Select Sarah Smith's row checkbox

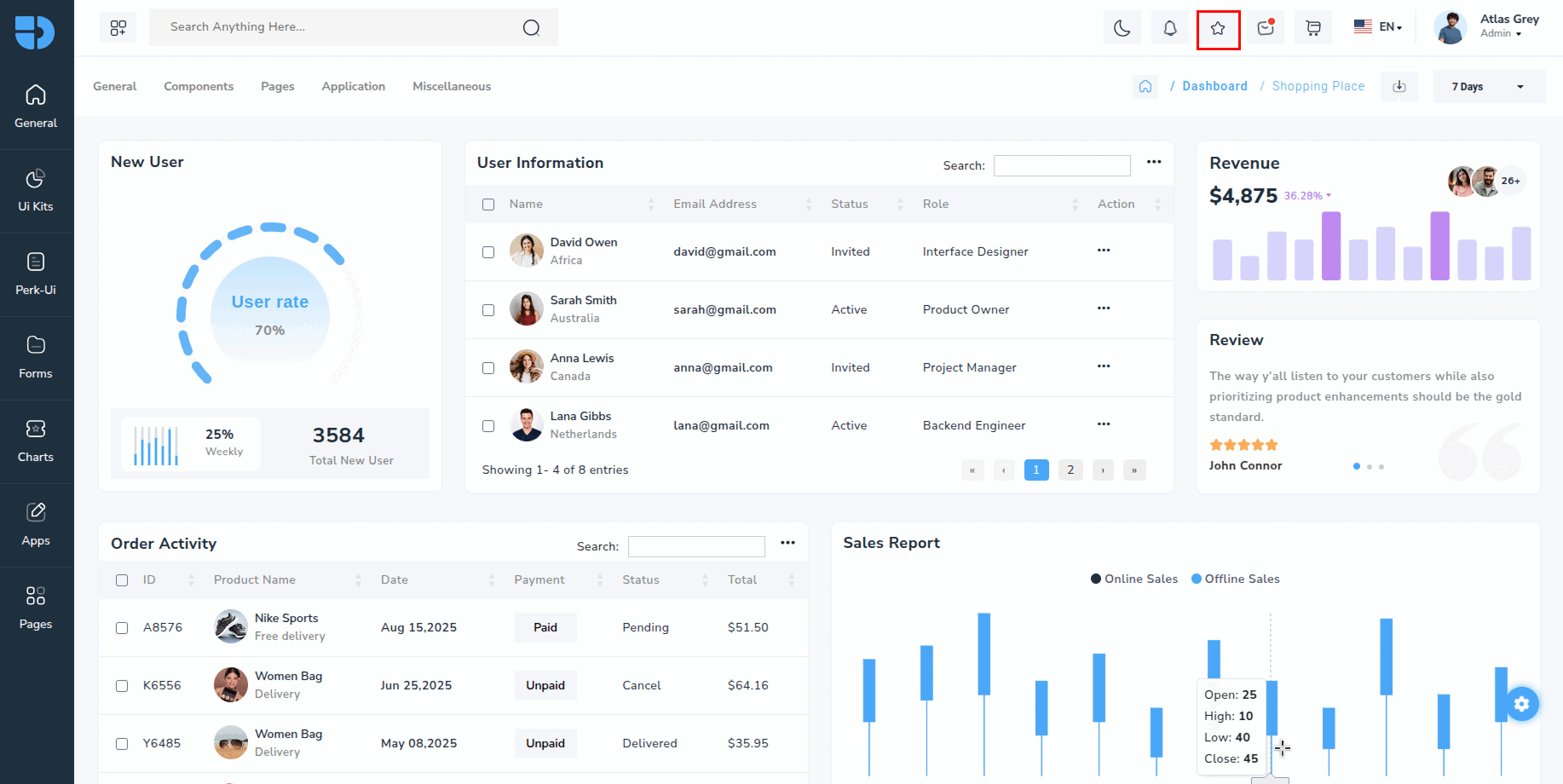488,310
